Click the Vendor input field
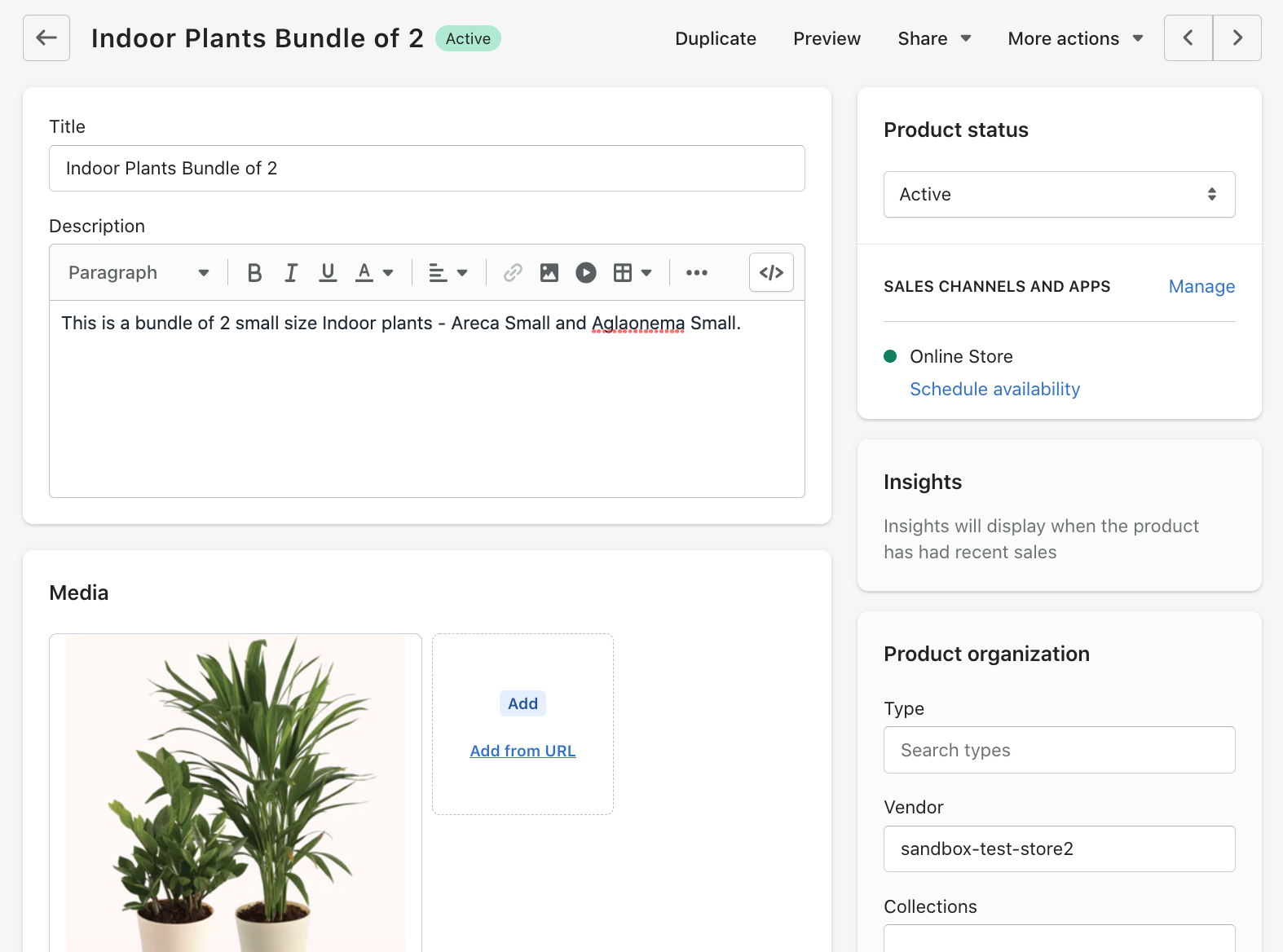This screenshot has height=952, width=1283. click(x=1060, y=848)
